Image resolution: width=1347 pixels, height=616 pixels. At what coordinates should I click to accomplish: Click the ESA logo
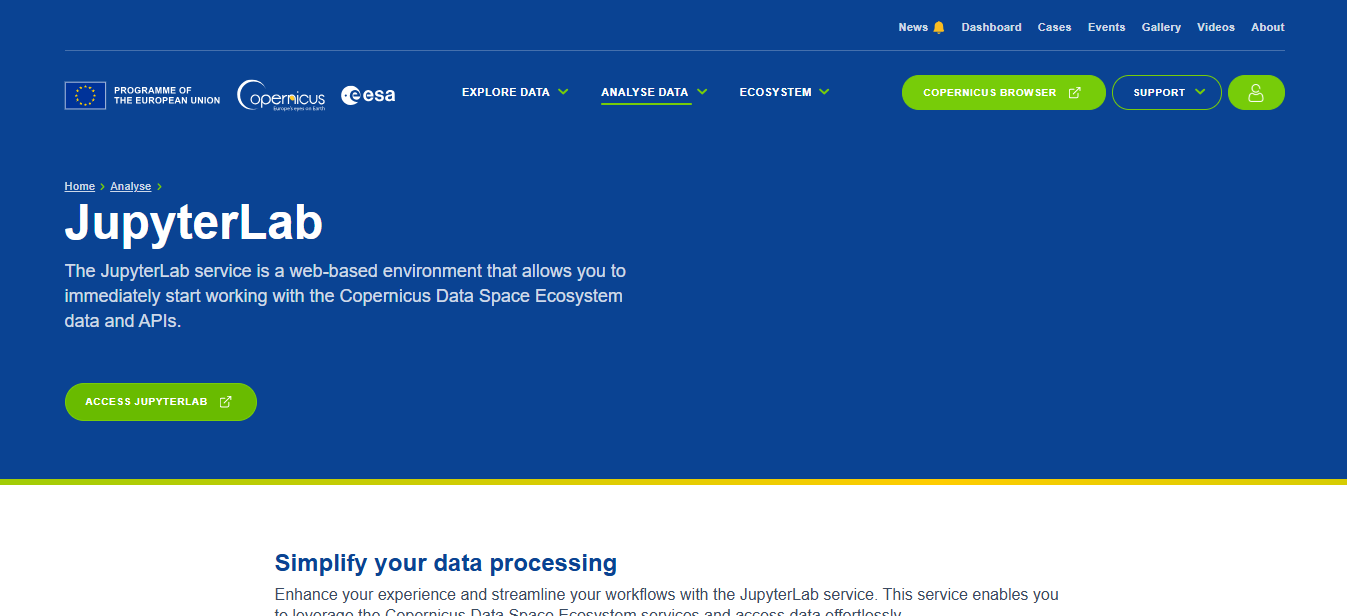point(368,95)
